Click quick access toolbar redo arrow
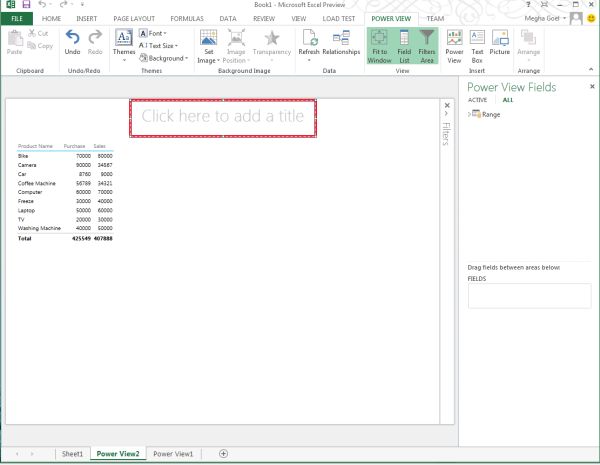This screenshot has width=600, height=465. pyautogui.click(x=64, y=5)
